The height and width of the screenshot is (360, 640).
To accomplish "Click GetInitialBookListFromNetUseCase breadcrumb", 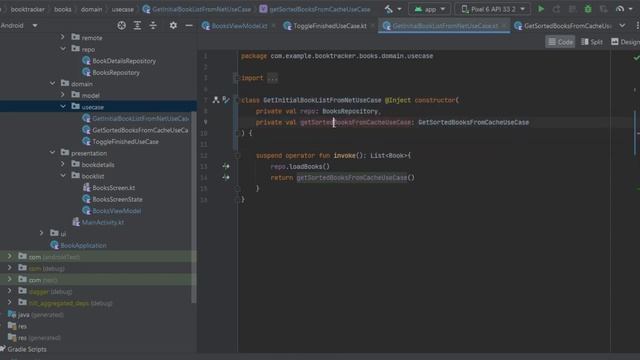I will tap(197, 9).
